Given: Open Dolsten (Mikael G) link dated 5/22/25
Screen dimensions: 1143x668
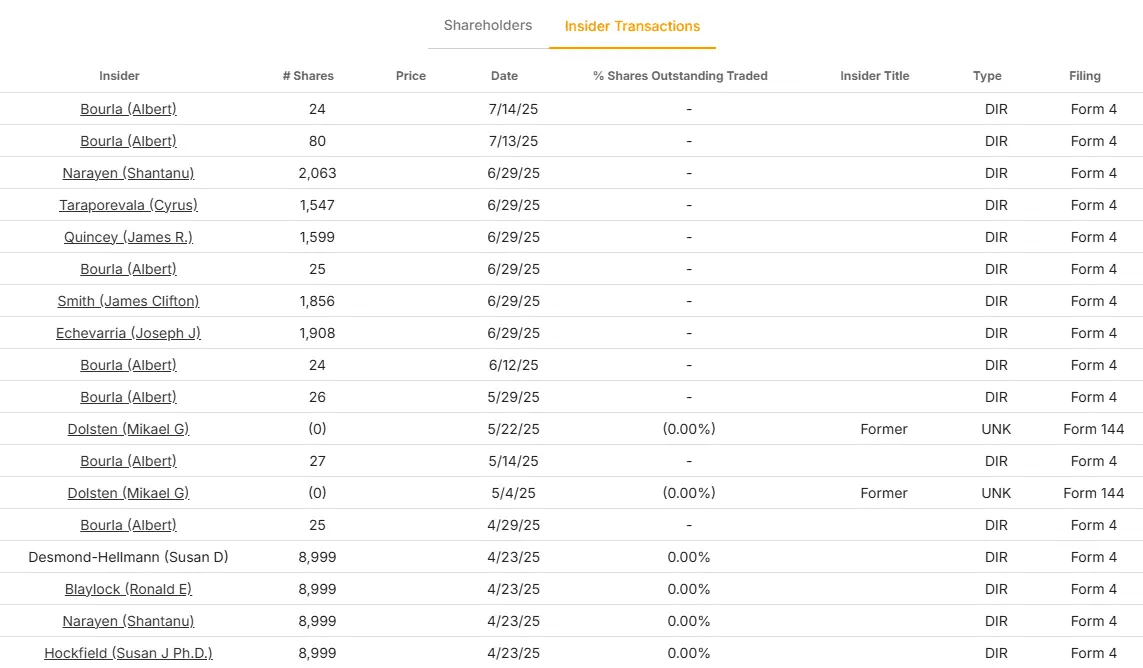Looking at the screenshot, I should [128, 429].
